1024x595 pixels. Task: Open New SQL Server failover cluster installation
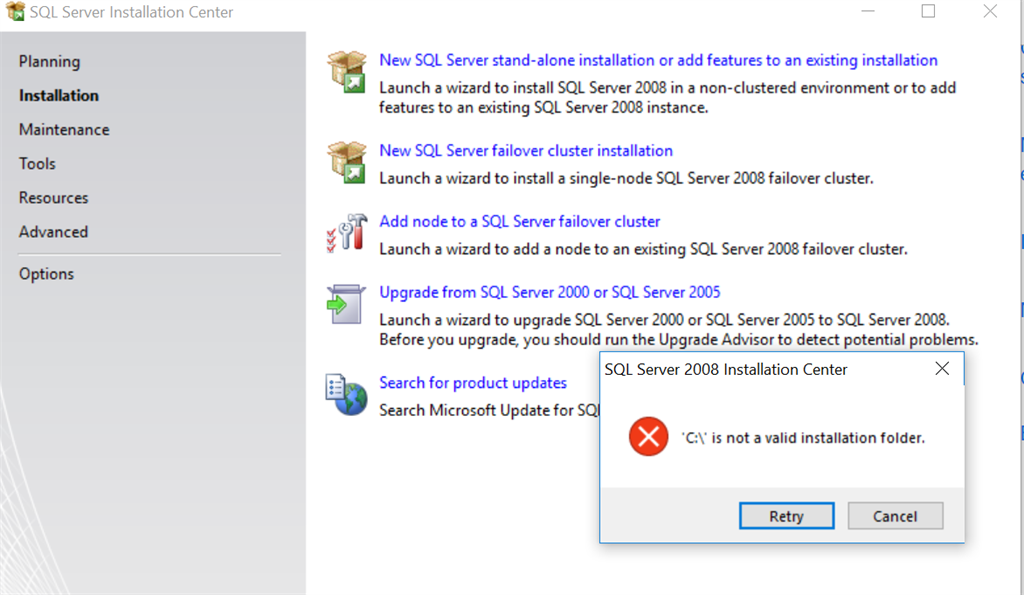coord(526,150)
